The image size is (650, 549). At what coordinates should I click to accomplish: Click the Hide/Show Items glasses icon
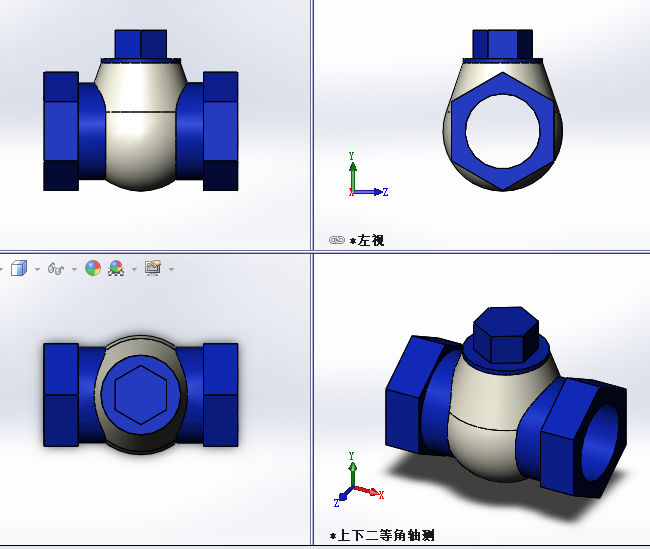tap(56, 268)
